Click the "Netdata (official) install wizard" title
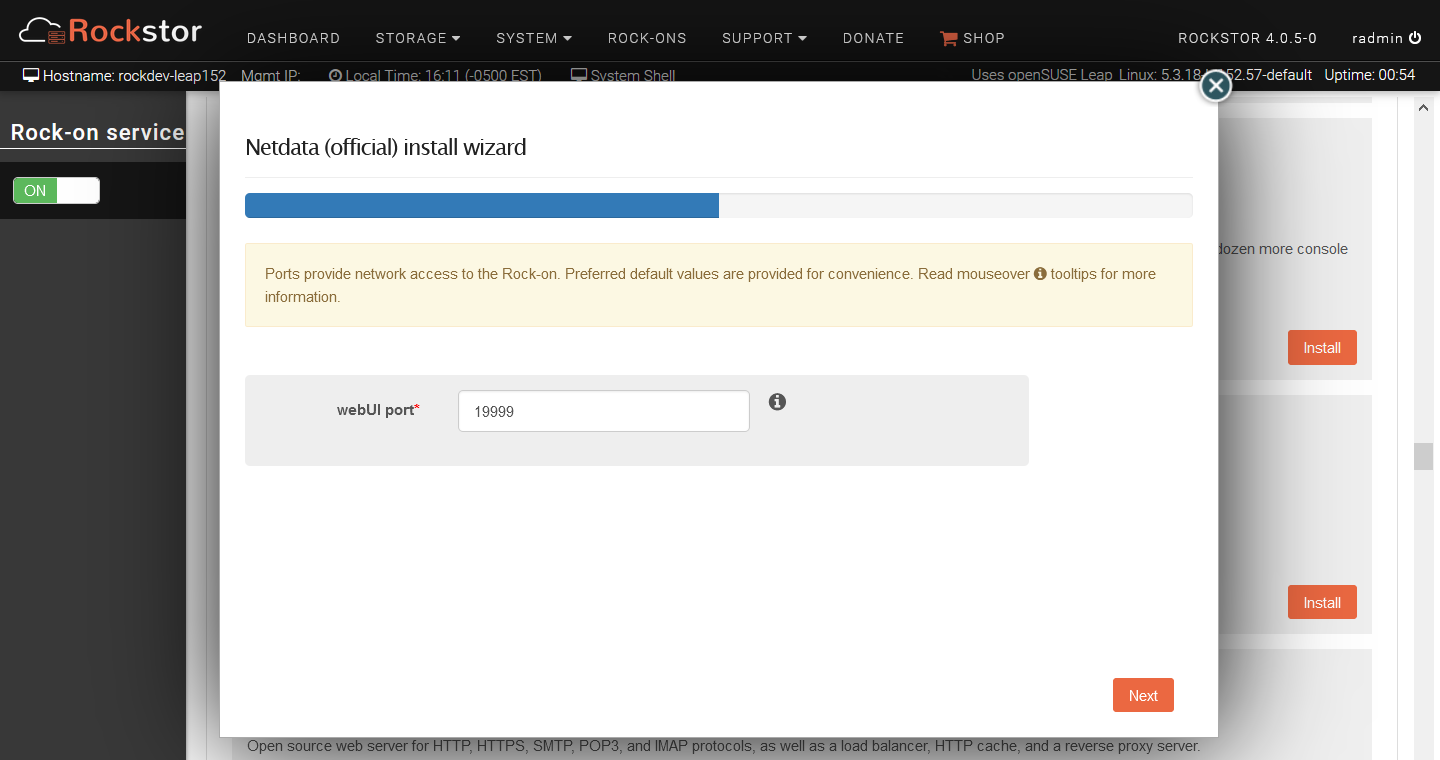Viewport: 1440px width, 760px height. tap(385, 148)
